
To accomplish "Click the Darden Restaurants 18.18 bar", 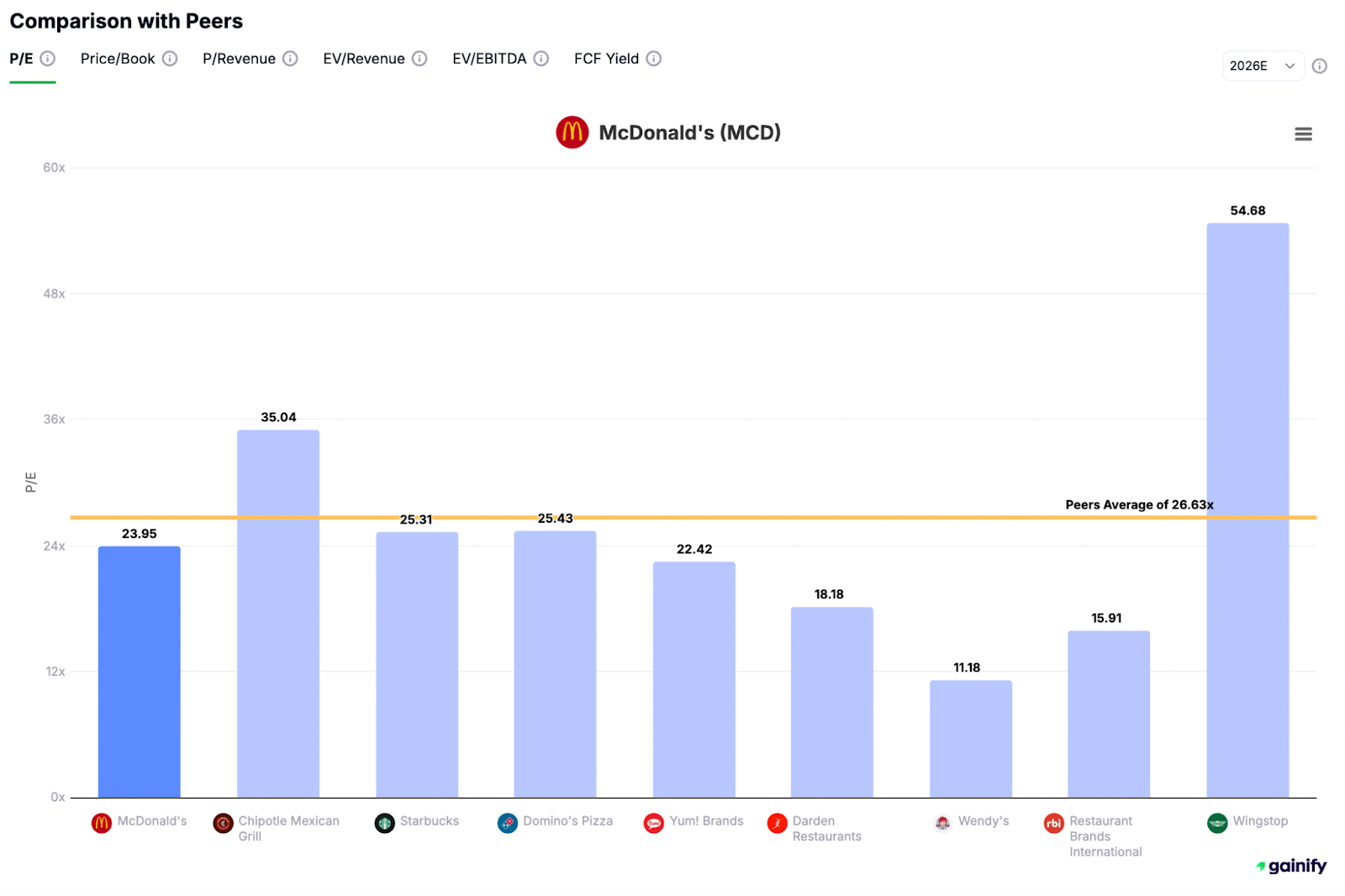I will pos(832,703).
